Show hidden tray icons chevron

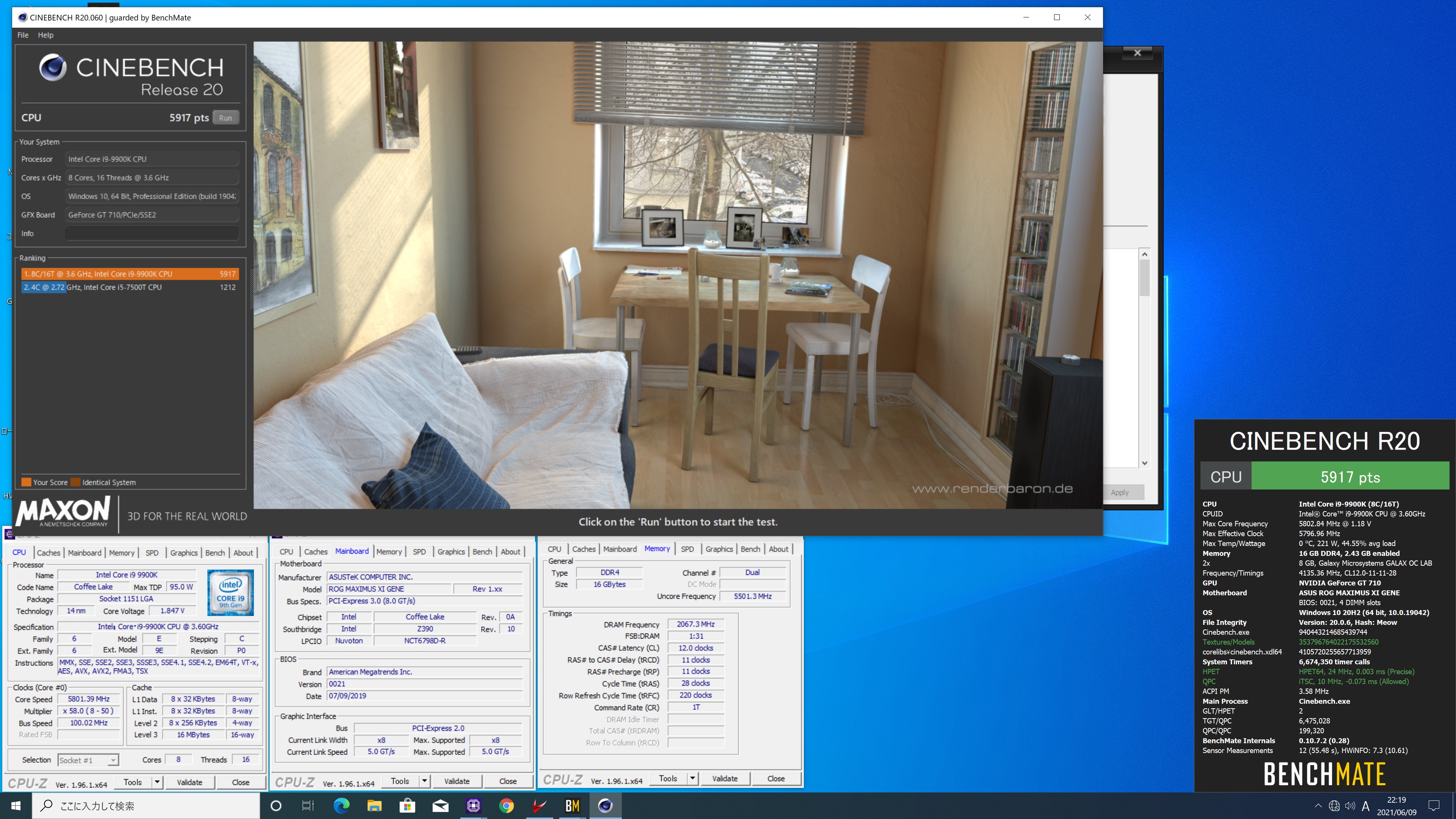point(1318,806)
